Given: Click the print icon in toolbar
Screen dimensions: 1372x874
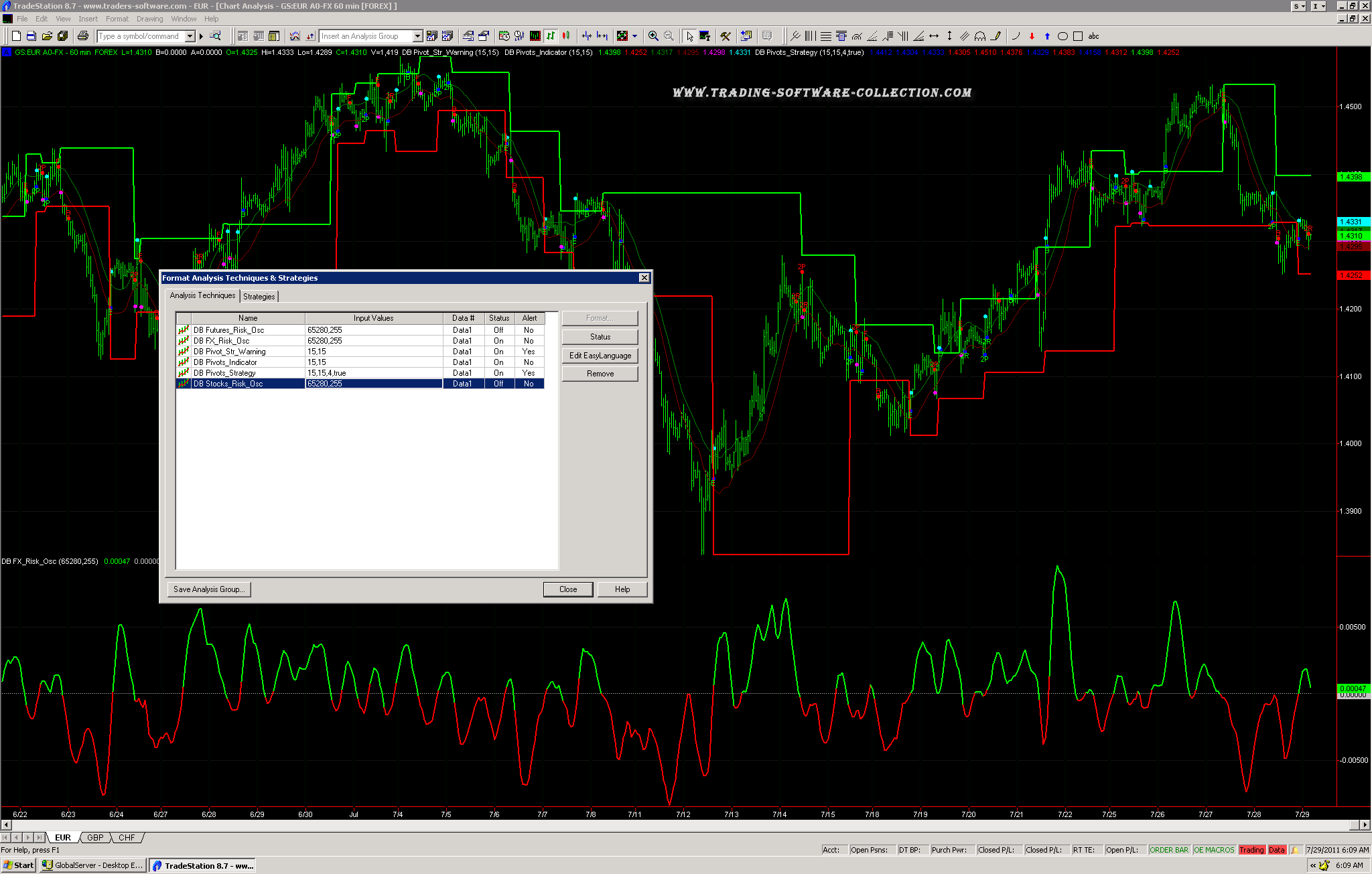Looking at the screenshot, I should click(x=83, y=36).
